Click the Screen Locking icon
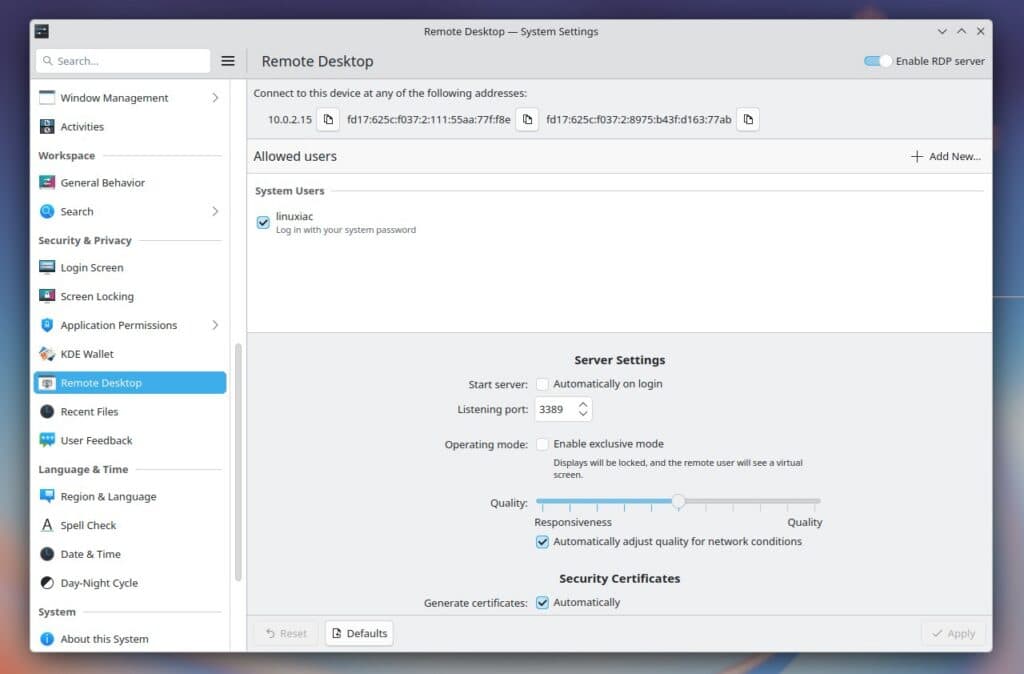Viewport: 1024px width, 674px height. [47, 296]
